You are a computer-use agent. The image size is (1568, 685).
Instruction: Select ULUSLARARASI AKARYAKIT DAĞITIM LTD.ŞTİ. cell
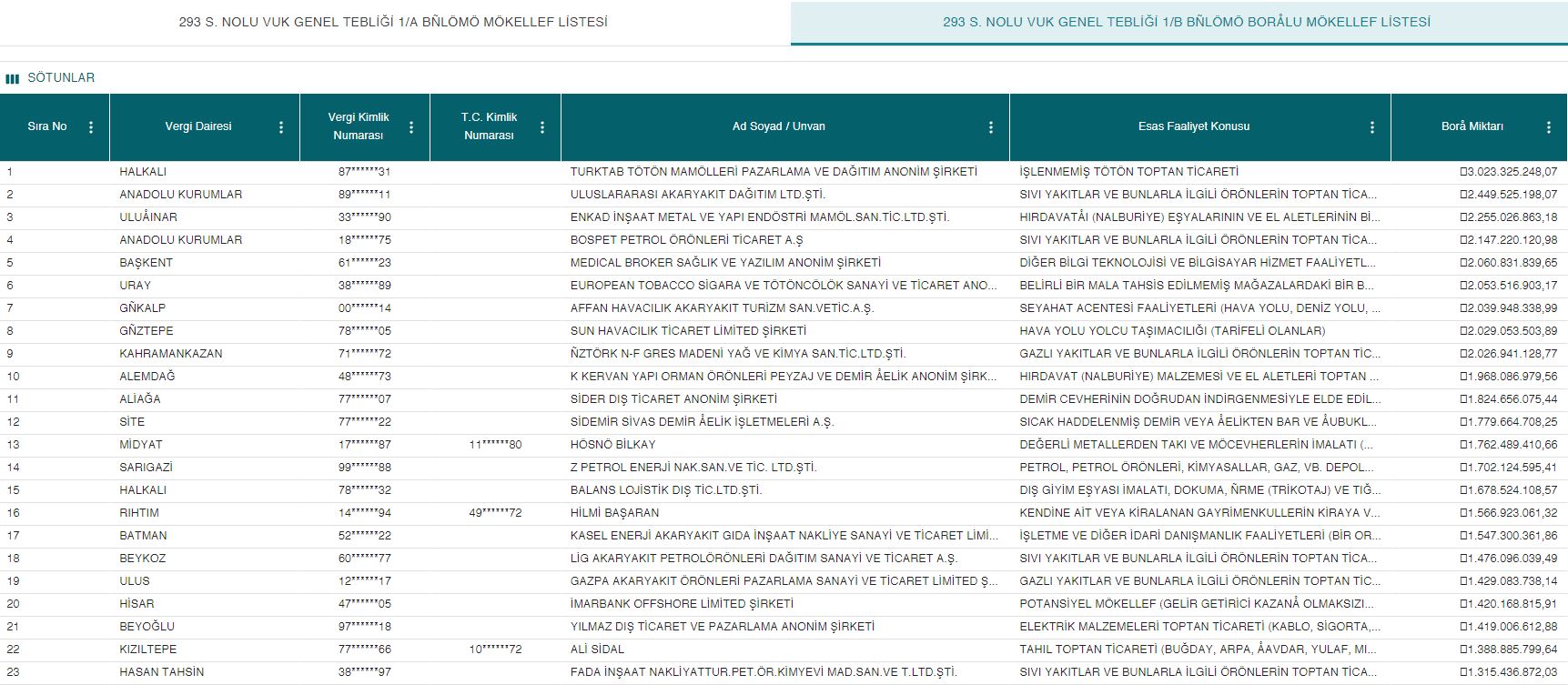pyautogui.click(x=698, y=195)
